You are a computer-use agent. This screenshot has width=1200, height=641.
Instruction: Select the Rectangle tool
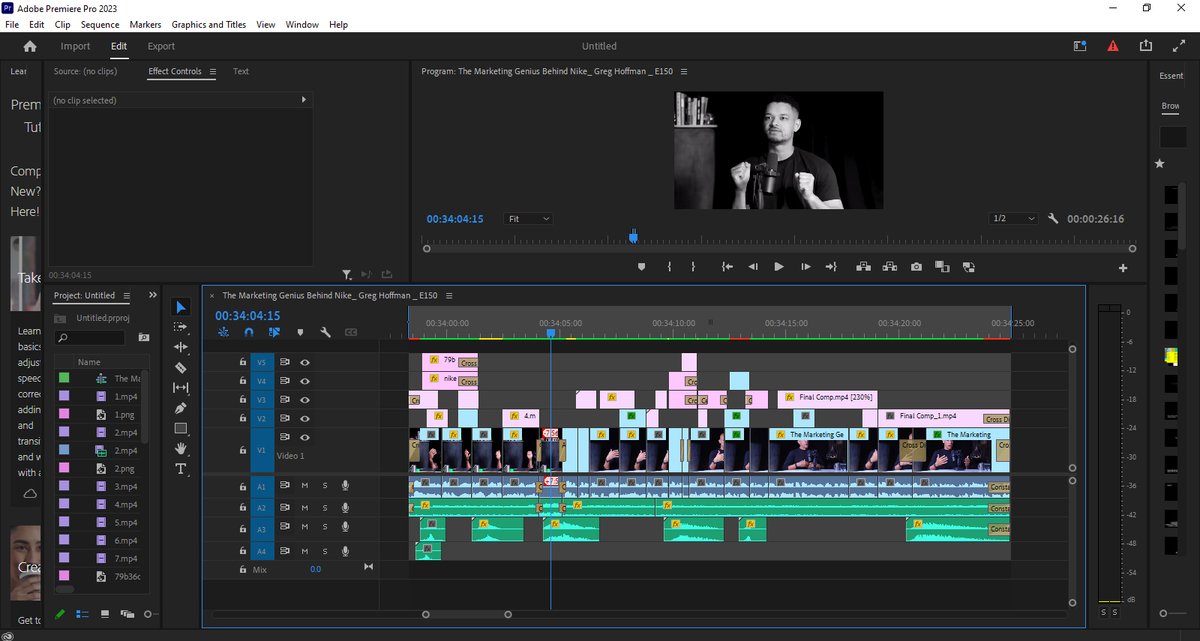pos(181,428)
